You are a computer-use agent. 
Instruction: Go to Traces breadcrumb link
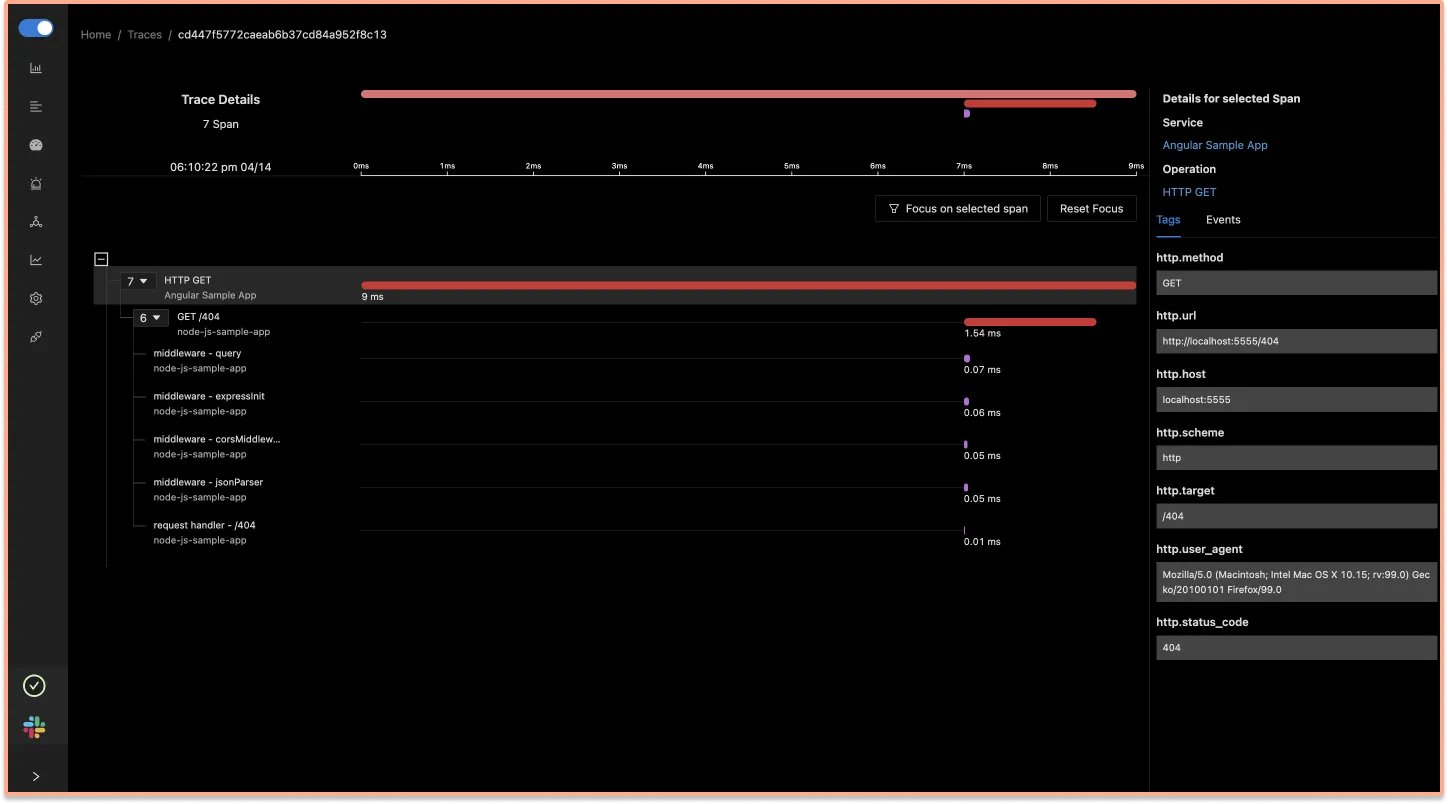pyautogui.click(x=144, y=35)
